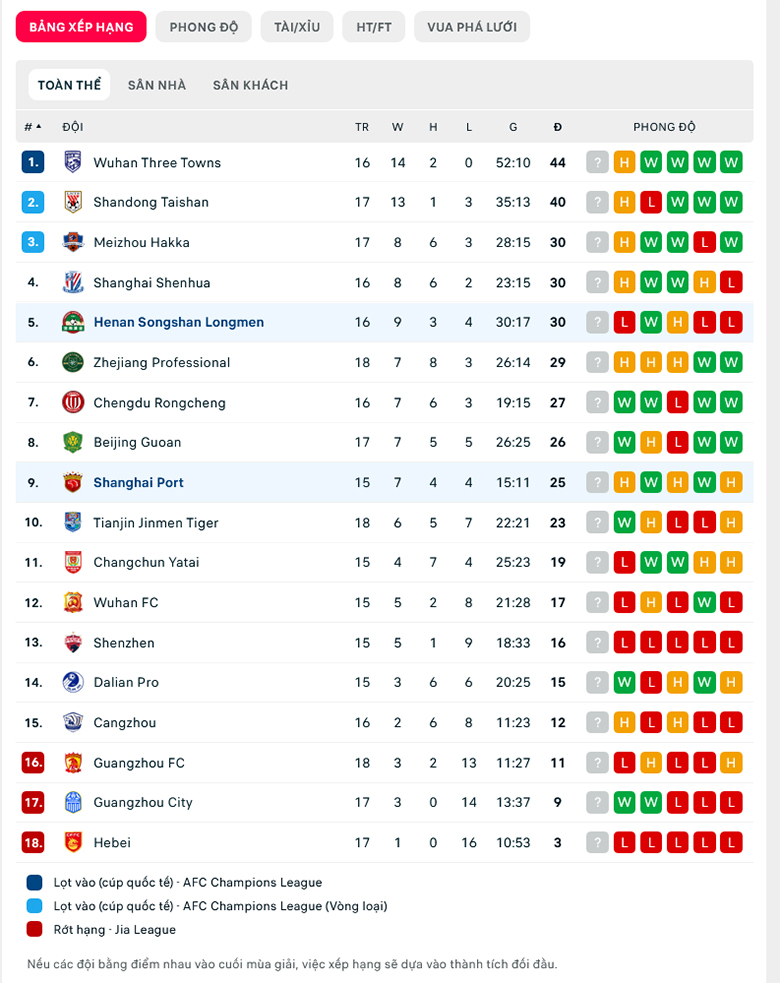Click the Meizhou Hakka team badge

pos(73,242)
